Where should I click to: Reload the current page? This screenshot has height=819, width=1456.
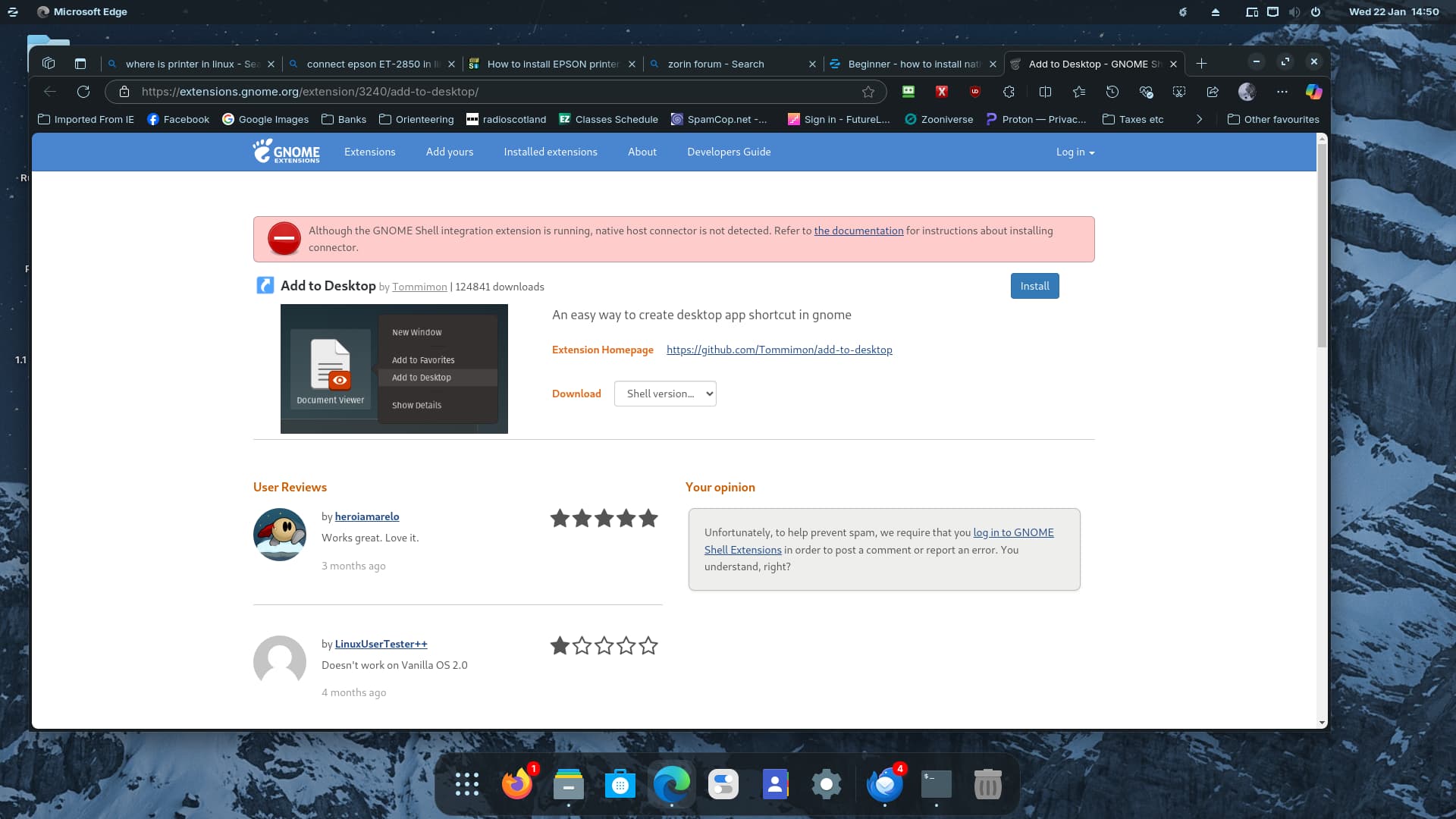83,92
